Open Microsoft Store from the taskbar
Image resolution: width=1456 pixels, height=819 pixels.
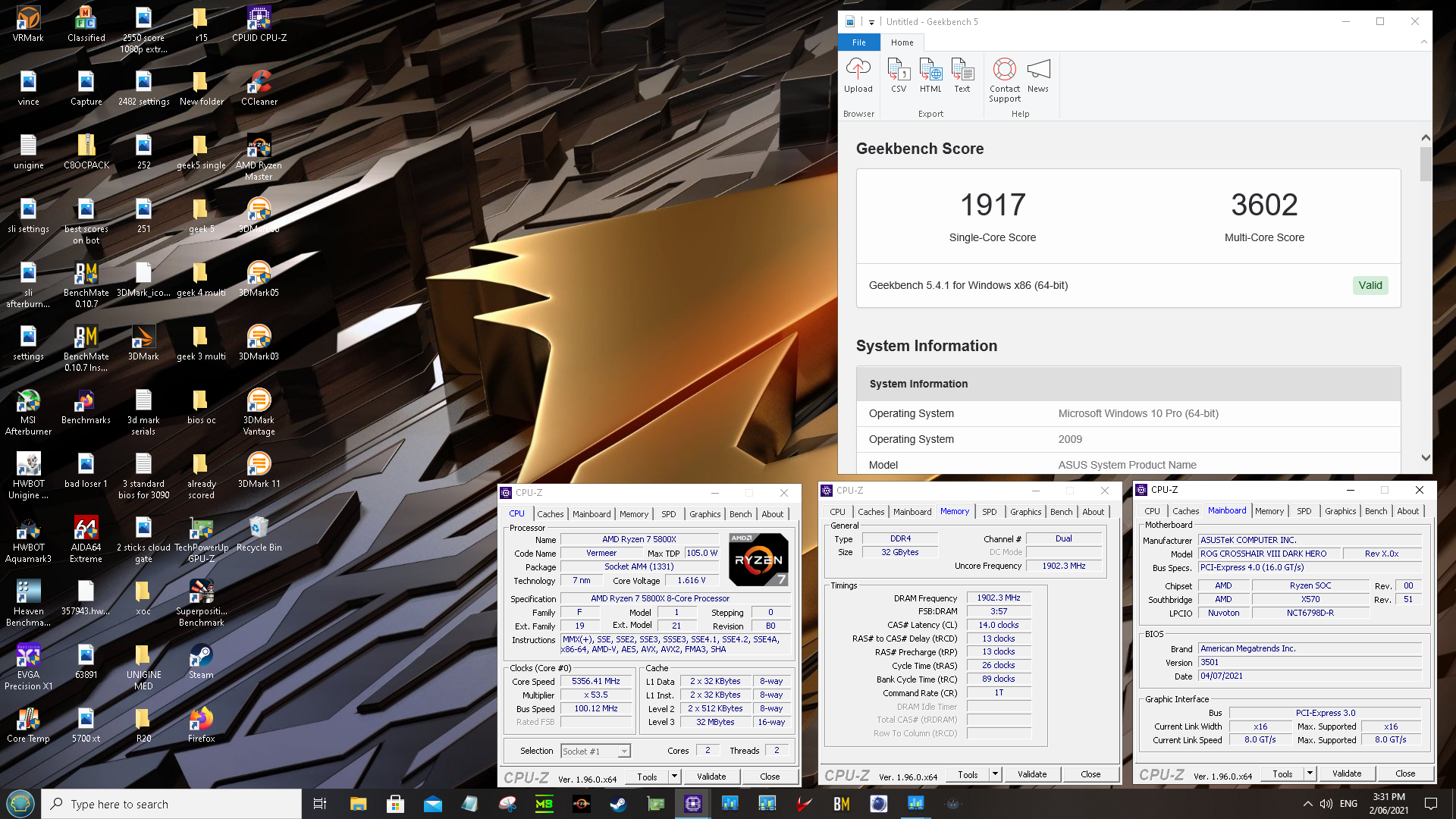[x=395, y=804]
